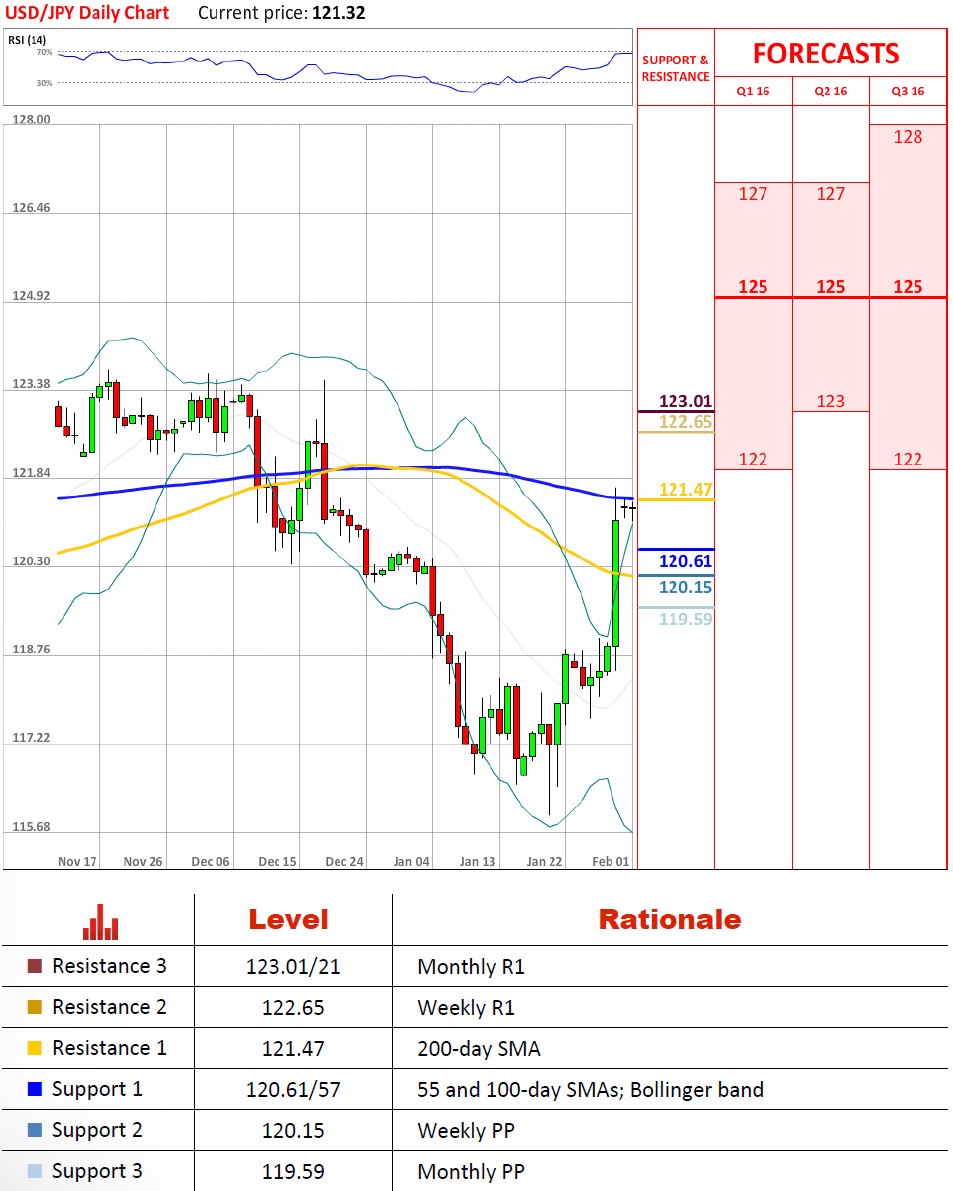Click the 127 forecast value in Q2 16

click(831, 194)
